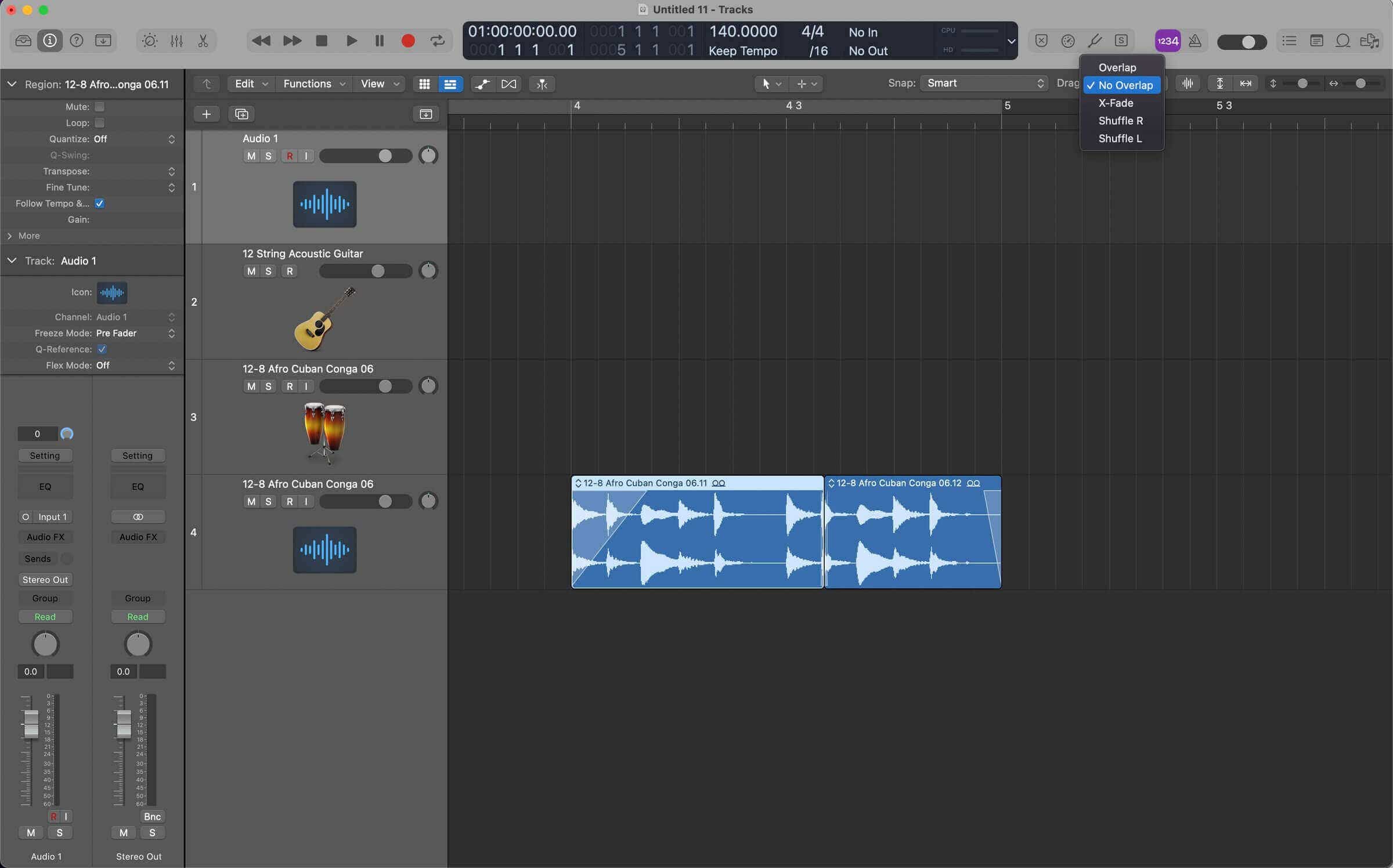Toggle the Cycle mode button
This screenshot has height=868, width=1393.
tap(437, 41)
